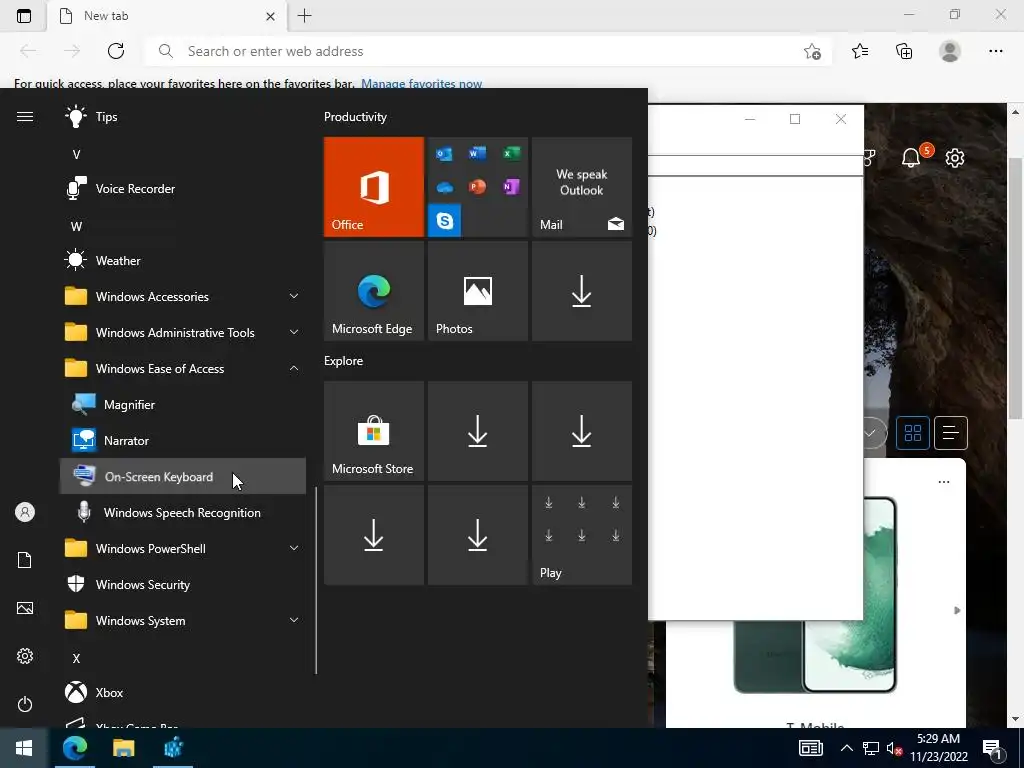Image resolution: width=1024 pixels, height=768 pixels.
Task: Open the Mail tile
Action: coord(582,187)
